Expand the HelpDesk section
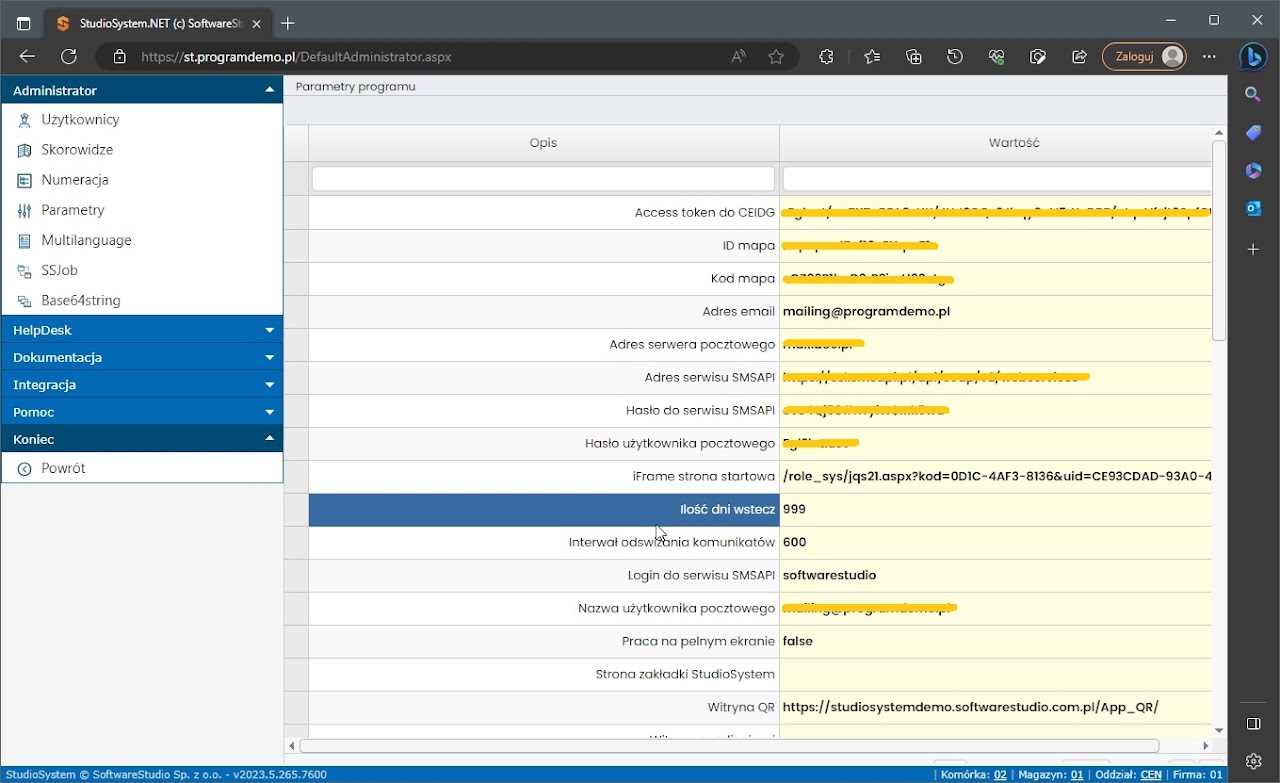The height and width of the screenshot is (783, 1280). click(142, 330)
